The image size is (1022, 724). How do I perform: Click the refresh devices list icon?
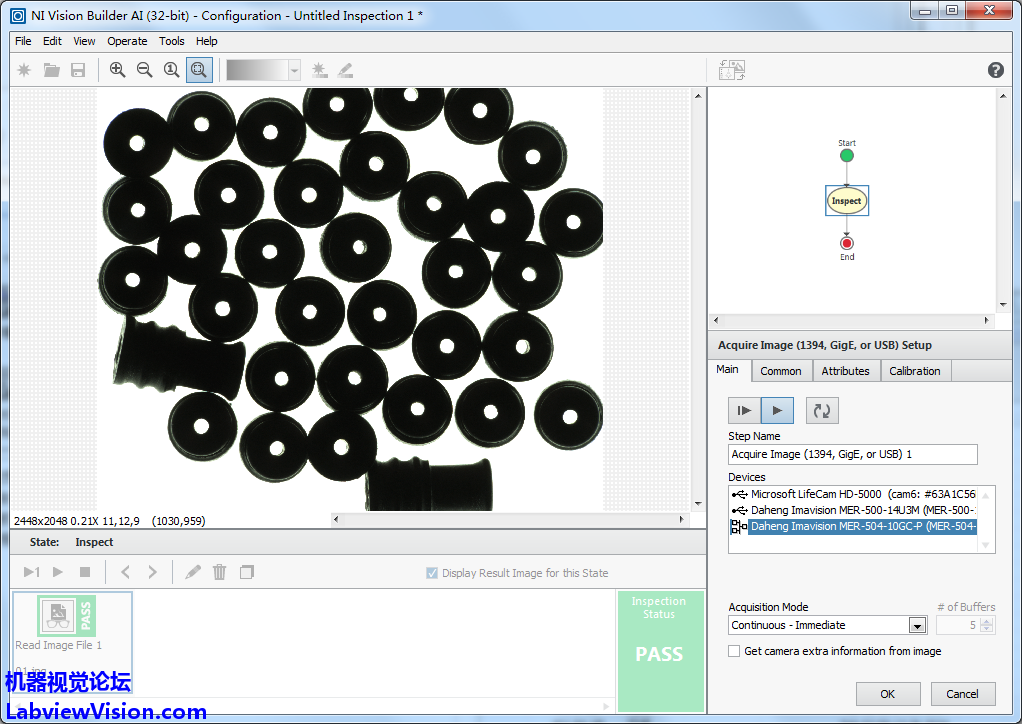pyautogui.click(x=822, y=410)
